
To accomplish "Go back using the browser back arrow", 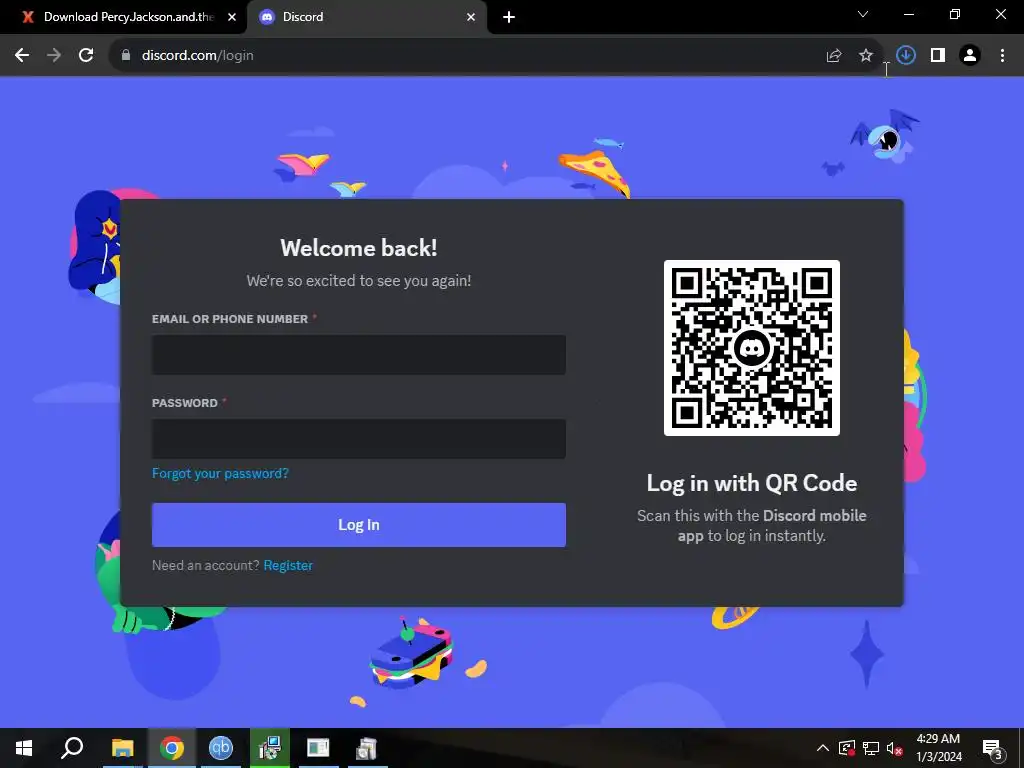I will [22, 56].
